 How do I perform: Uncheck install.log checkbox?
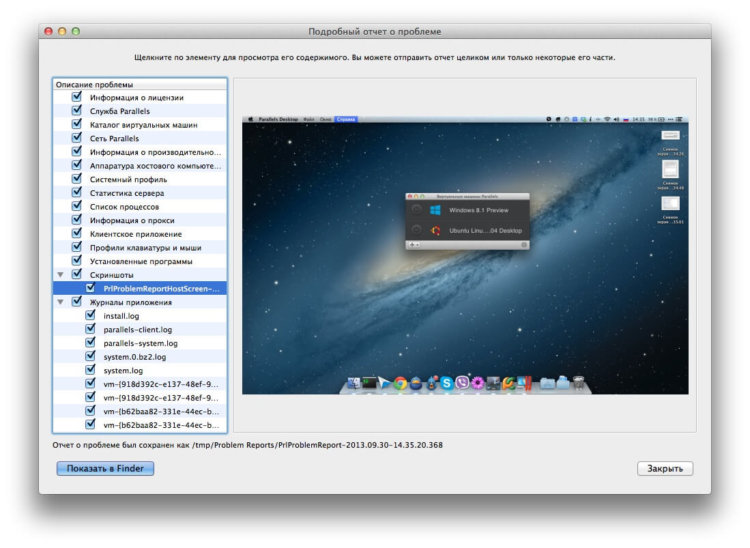pos(90,316)
